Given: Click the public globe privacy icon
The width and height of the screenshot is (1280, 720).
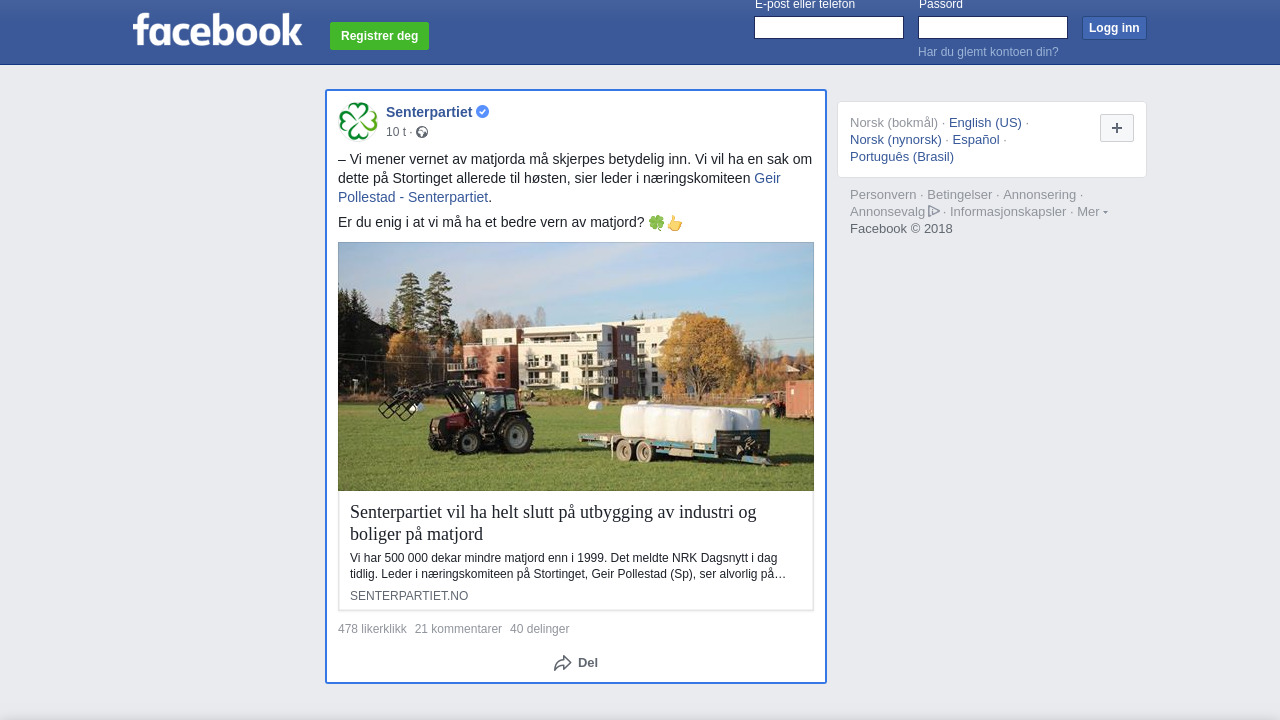Looking at the screenshot, I should coord(422,132).
